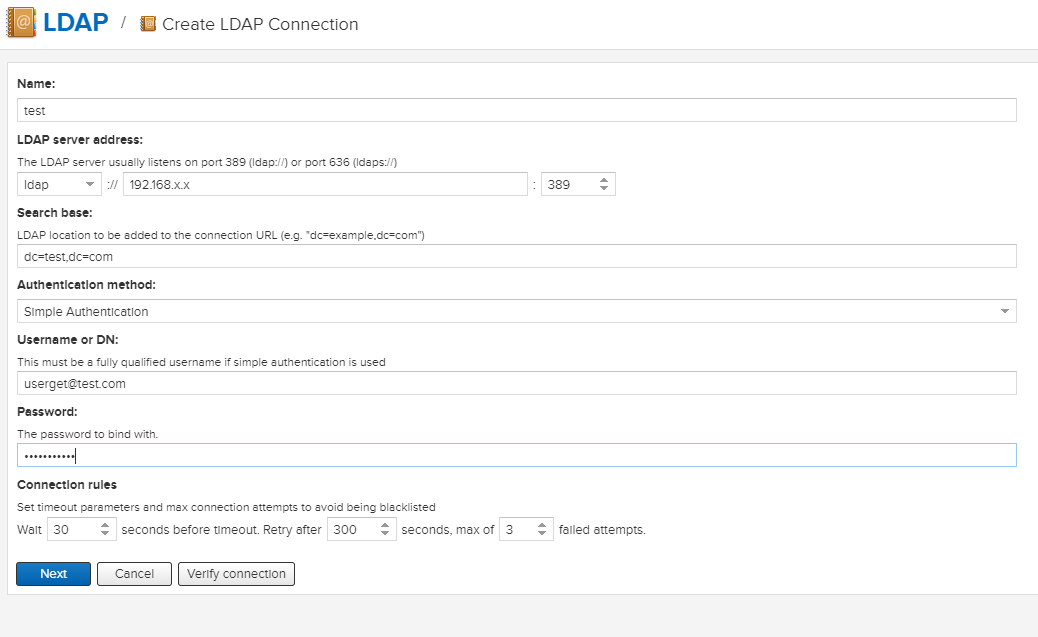1038x637 pixels.
Task: Expand the Authentication method dropdown
Action: point(516,311)
